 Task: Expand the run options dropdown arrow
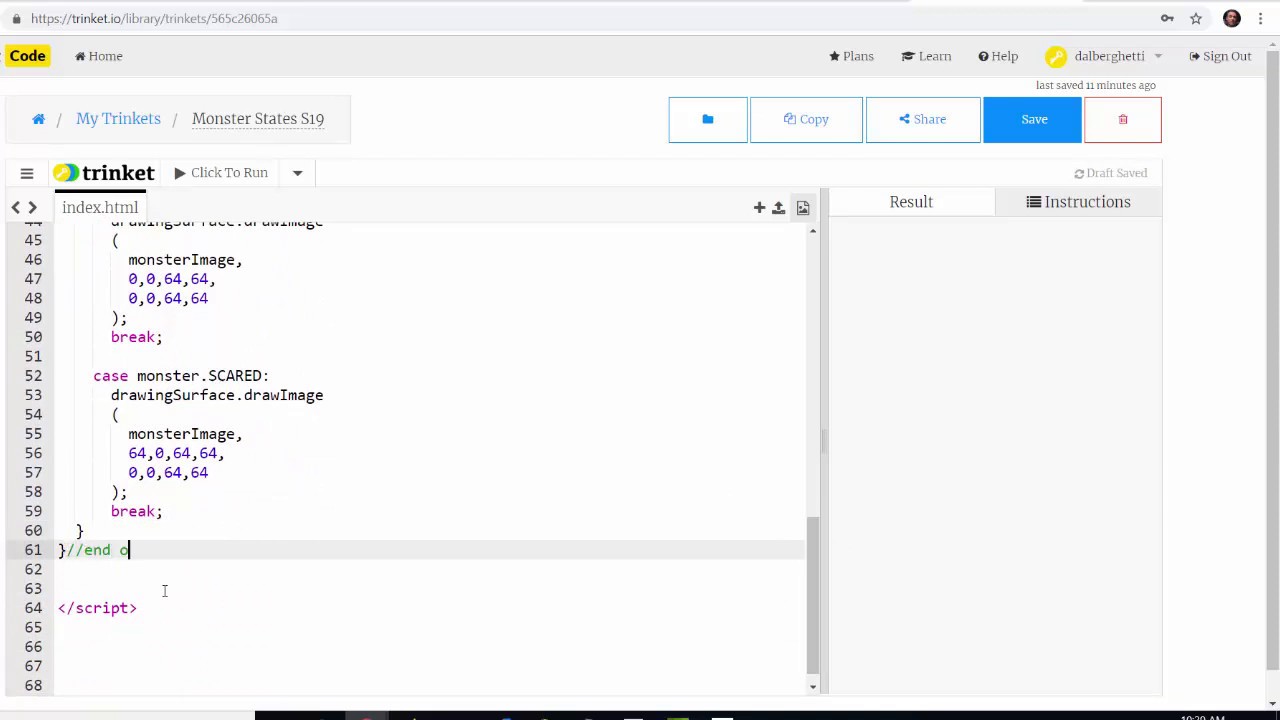coord(297,173)
